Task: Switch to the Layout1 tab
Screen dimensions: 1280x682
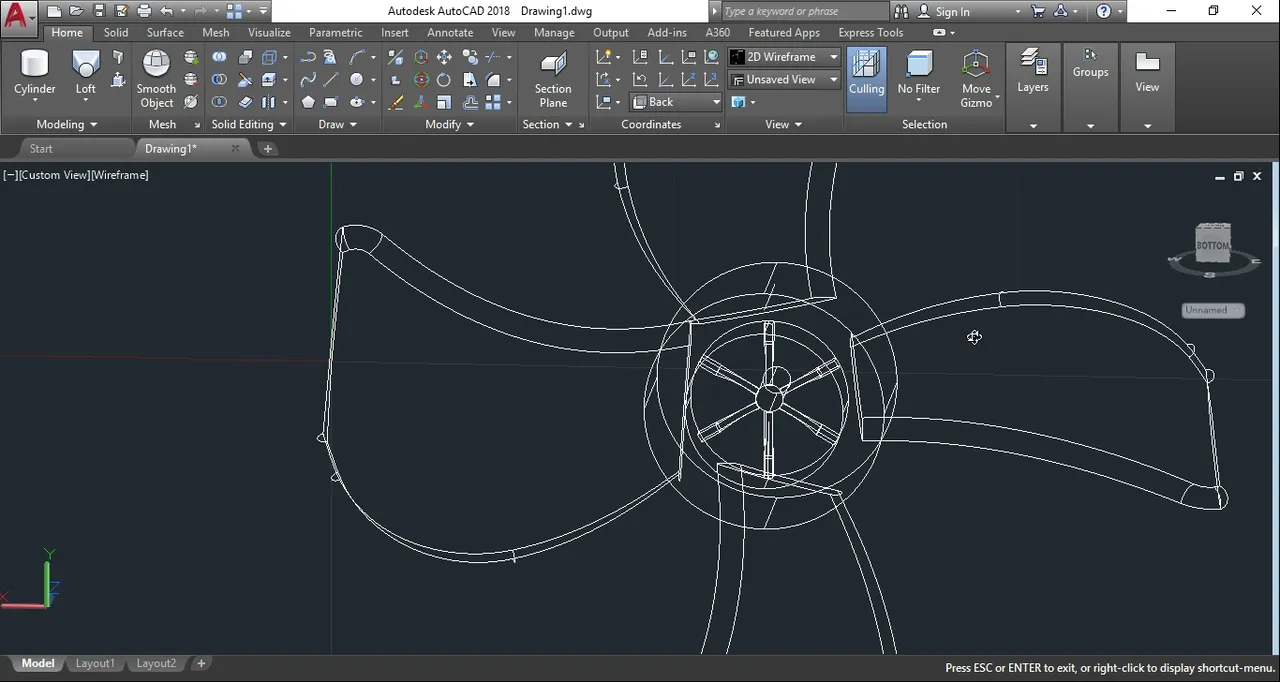Action: click(95, 664)
